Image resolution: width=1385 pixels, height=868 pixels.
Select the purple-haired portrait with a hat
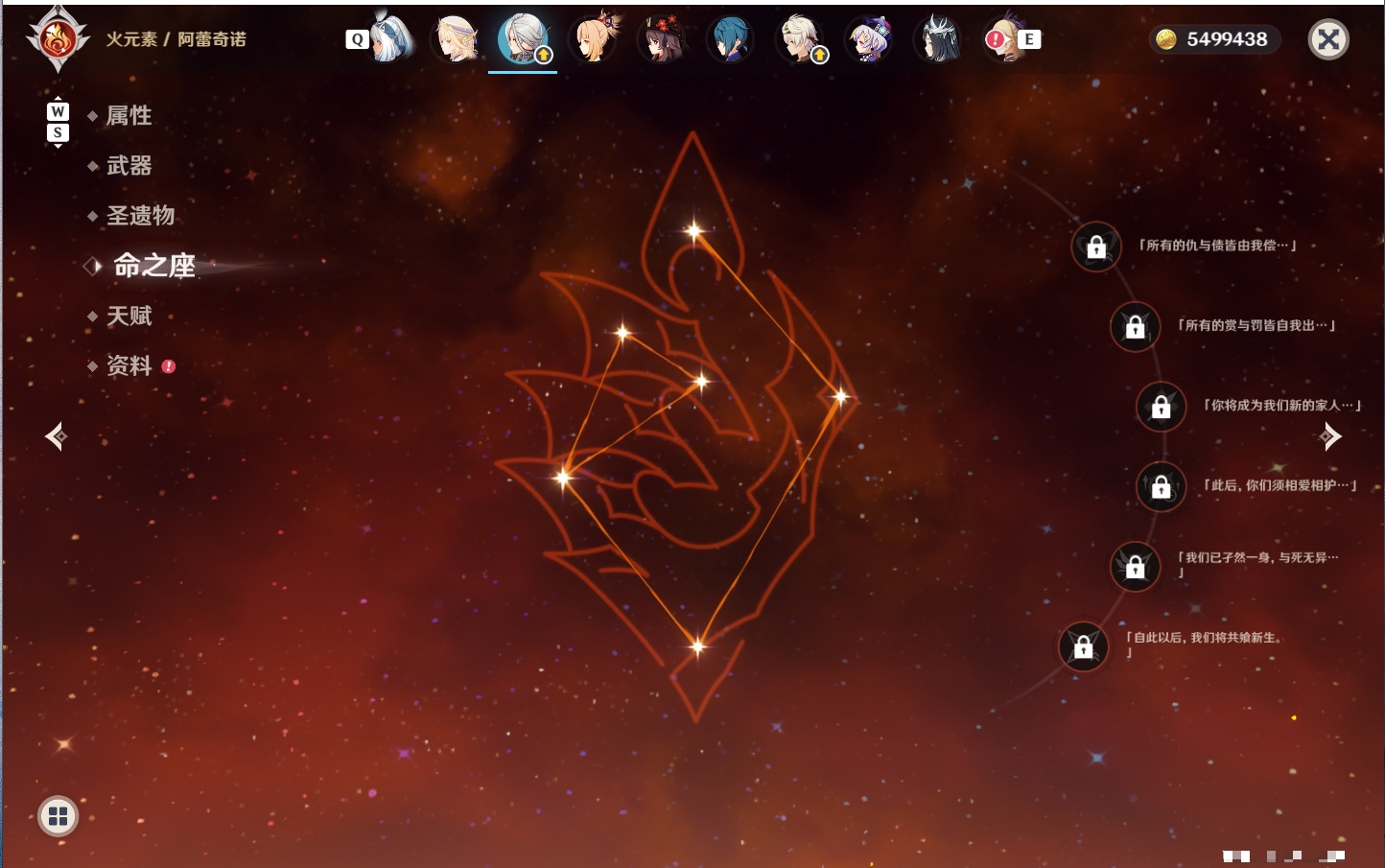coord(869,39)
